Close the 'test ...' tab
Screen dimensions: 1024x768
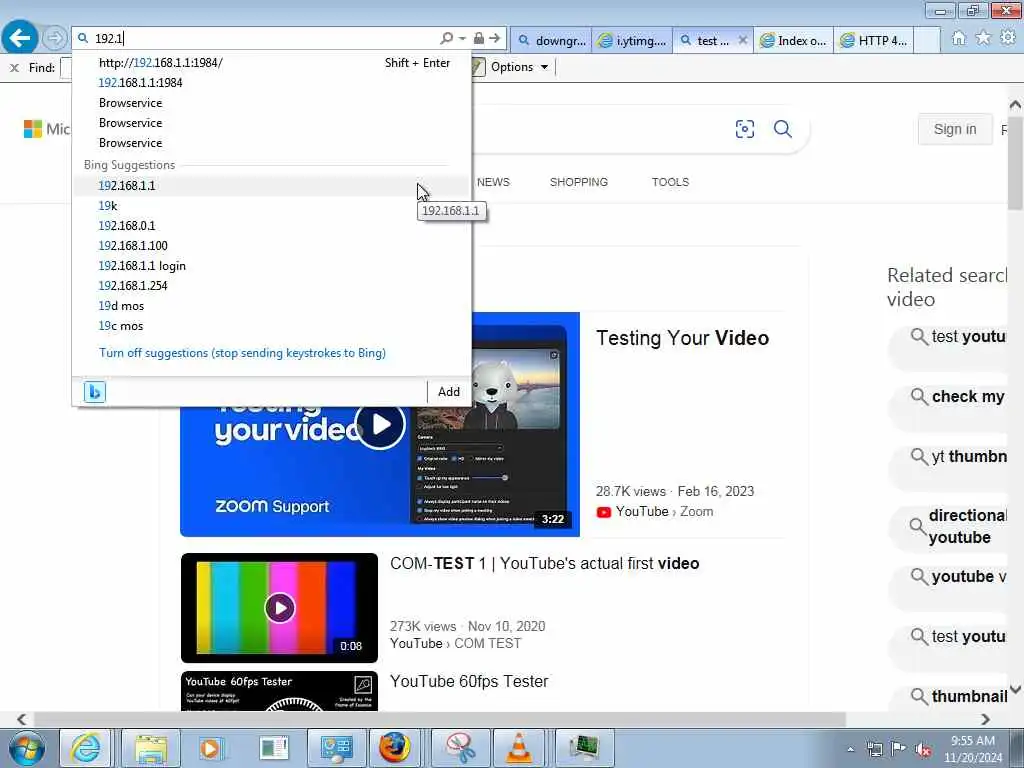[743, 40]
